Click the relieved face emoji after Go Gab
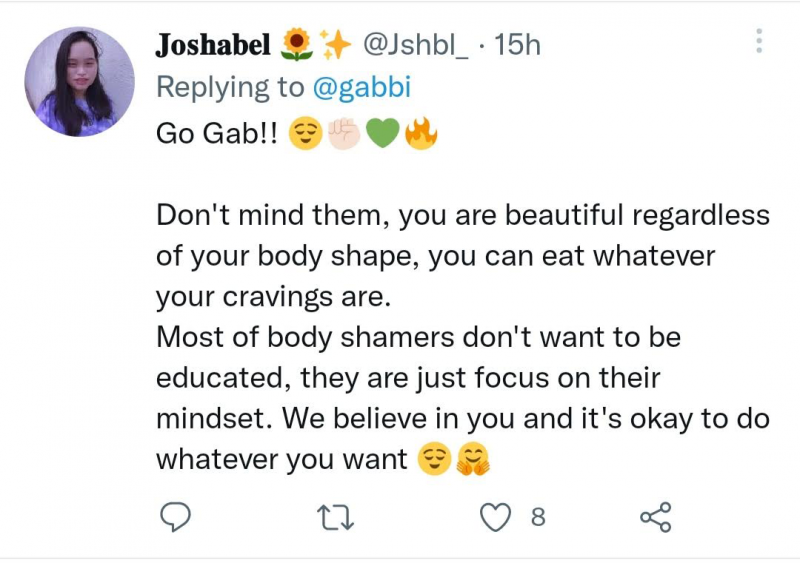 (305, 133)
